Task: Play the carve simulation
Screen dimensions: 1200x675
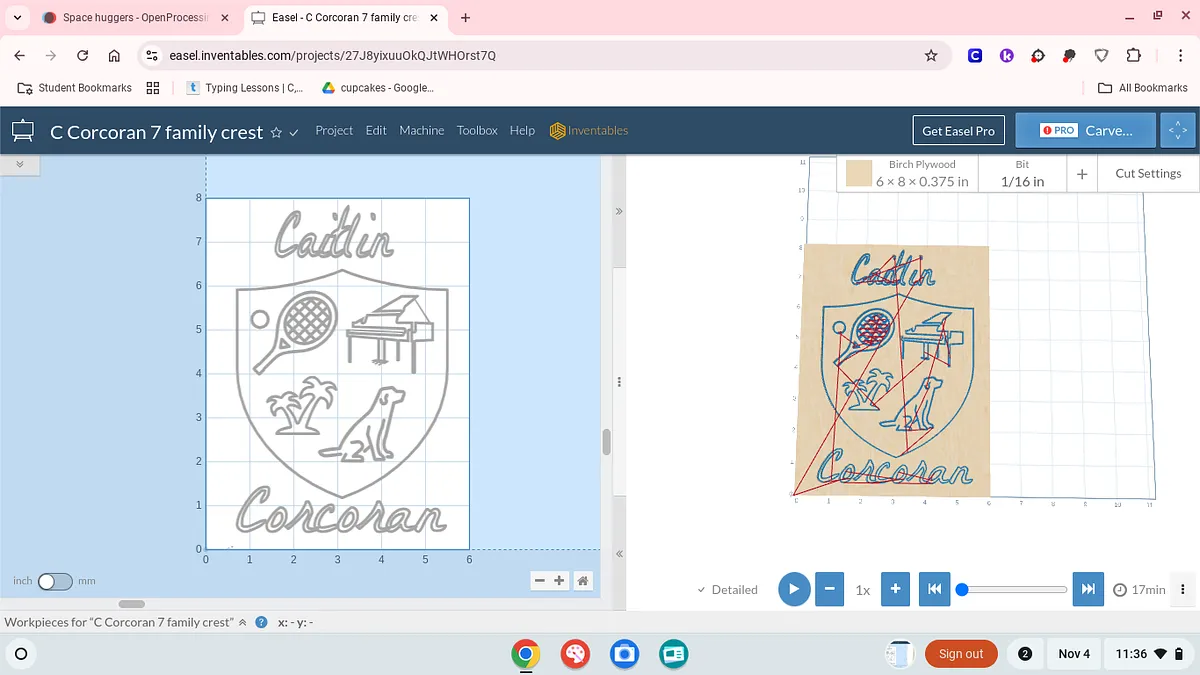Action: 793,589
